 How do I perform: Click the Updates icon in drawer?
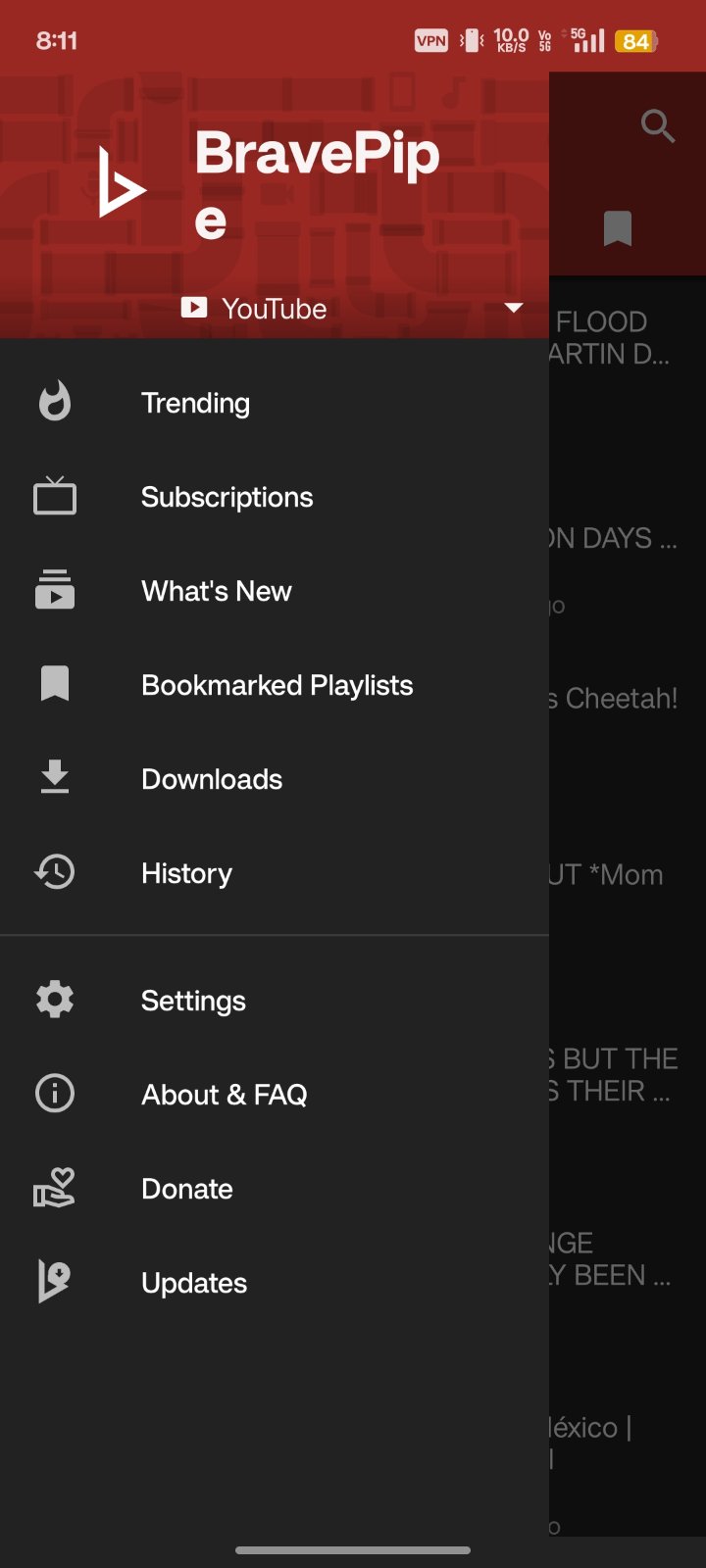[x=55, y=1282]
